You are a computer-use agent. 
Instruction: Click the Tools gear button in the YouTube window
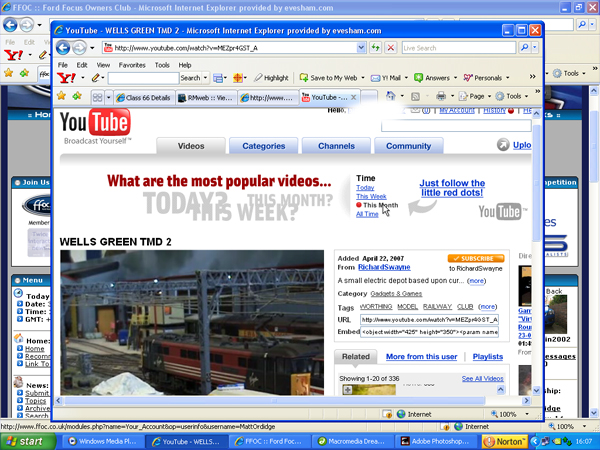(x=510, y=96)
